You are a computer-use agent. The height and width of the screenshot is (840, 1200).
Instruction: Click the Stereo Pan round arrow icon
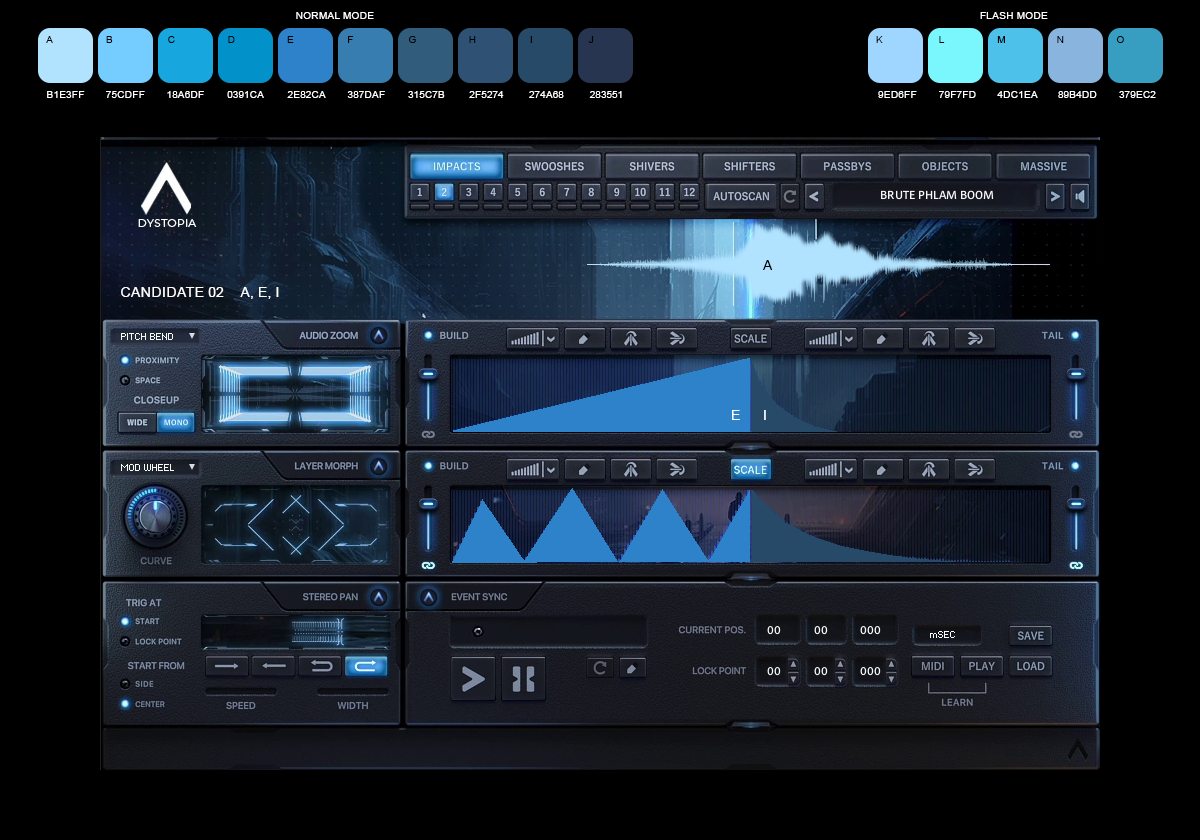(378, 597)
